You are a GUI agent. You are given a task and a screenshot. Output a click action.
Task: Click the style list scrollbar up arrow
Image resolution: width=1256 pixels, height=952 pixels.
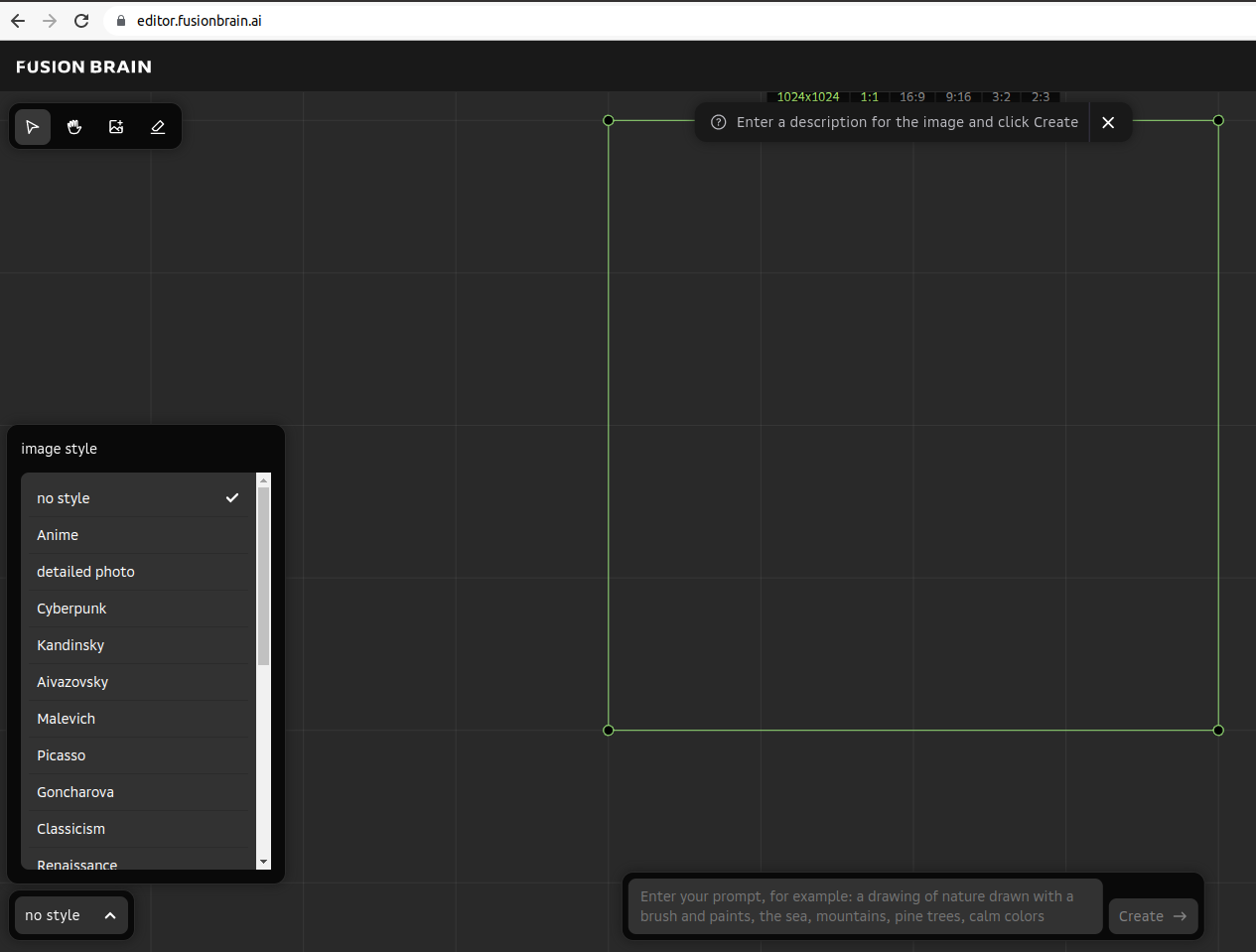coord(263,479)
